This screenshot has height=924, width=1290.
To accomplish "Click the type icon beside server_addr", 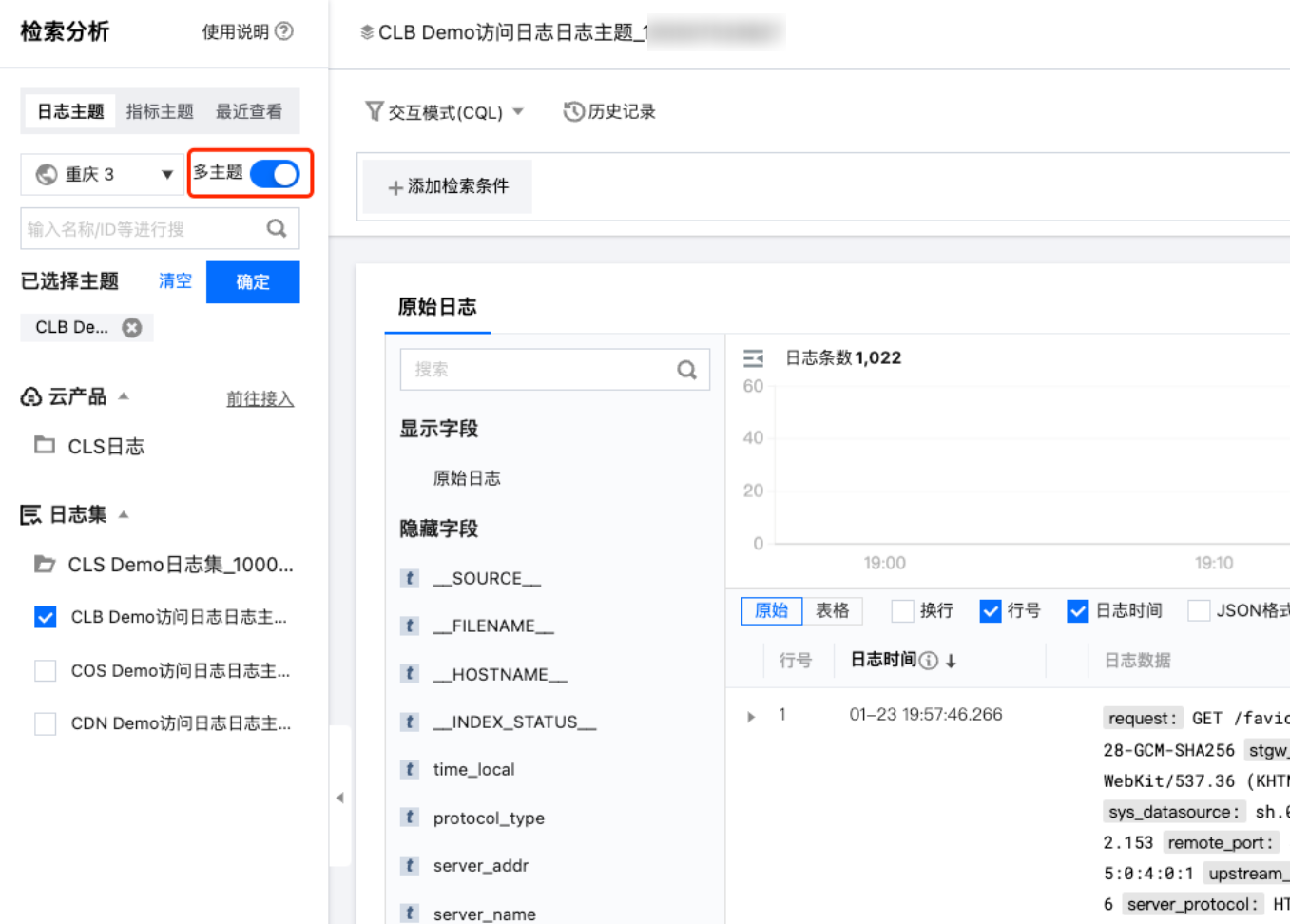I will click(x=410, y=865).
